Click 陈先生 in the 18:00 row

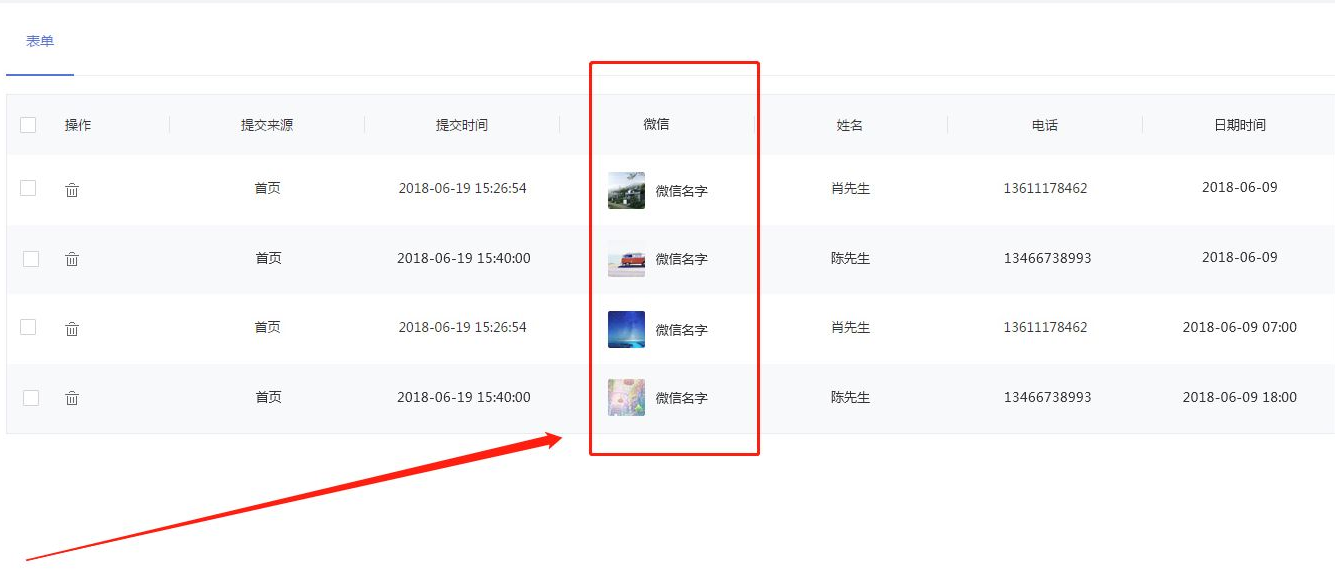[x=850, y=397]
